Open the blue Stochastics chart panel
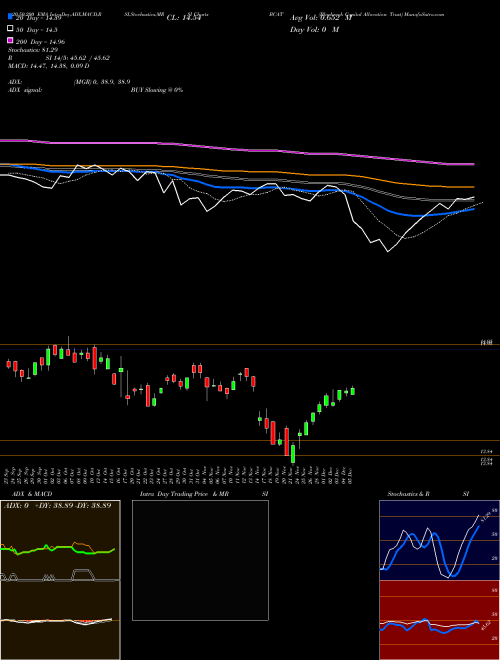Screen dimensions: 500x660 [439, 540]
